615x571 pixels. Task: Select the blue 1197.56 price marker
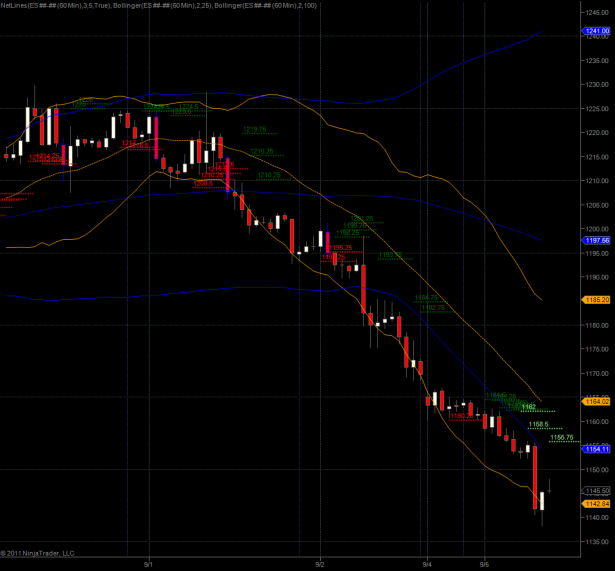pos(598,241)
